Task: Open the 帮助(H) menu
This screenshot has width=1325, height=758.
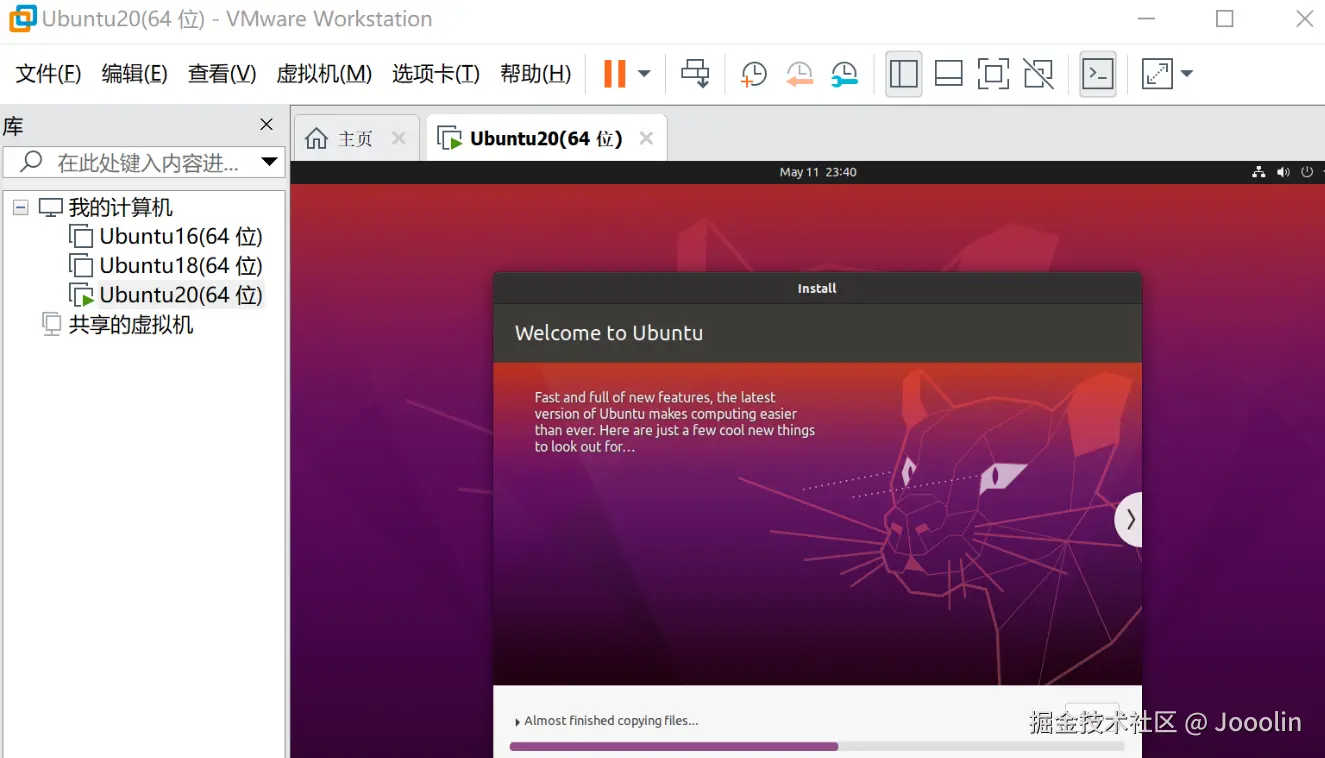Action: point(536,73)
